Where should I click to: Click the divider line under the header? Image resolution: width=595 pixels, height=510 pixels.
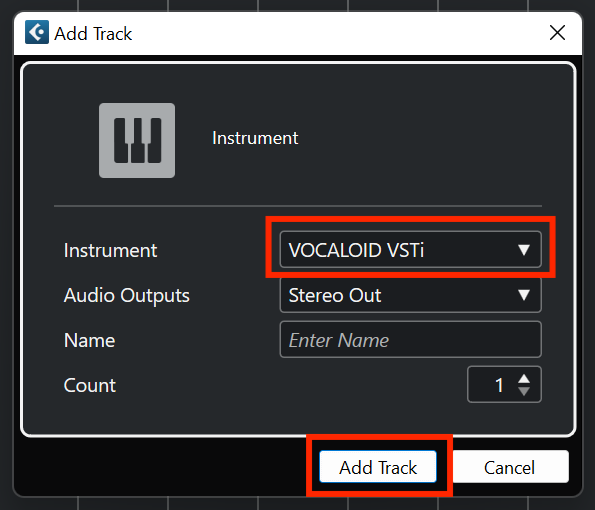click(298, 206)
